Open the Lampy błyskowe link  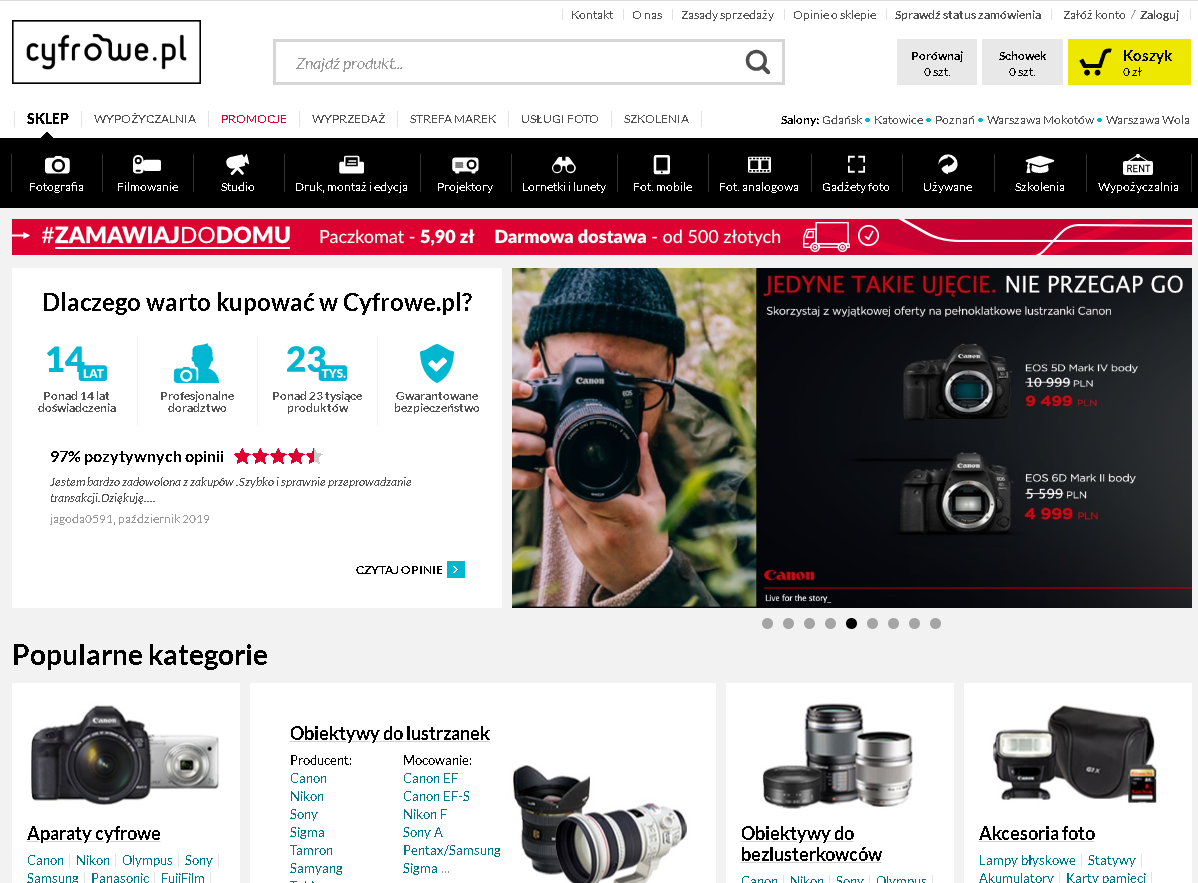coord(1027,860)
